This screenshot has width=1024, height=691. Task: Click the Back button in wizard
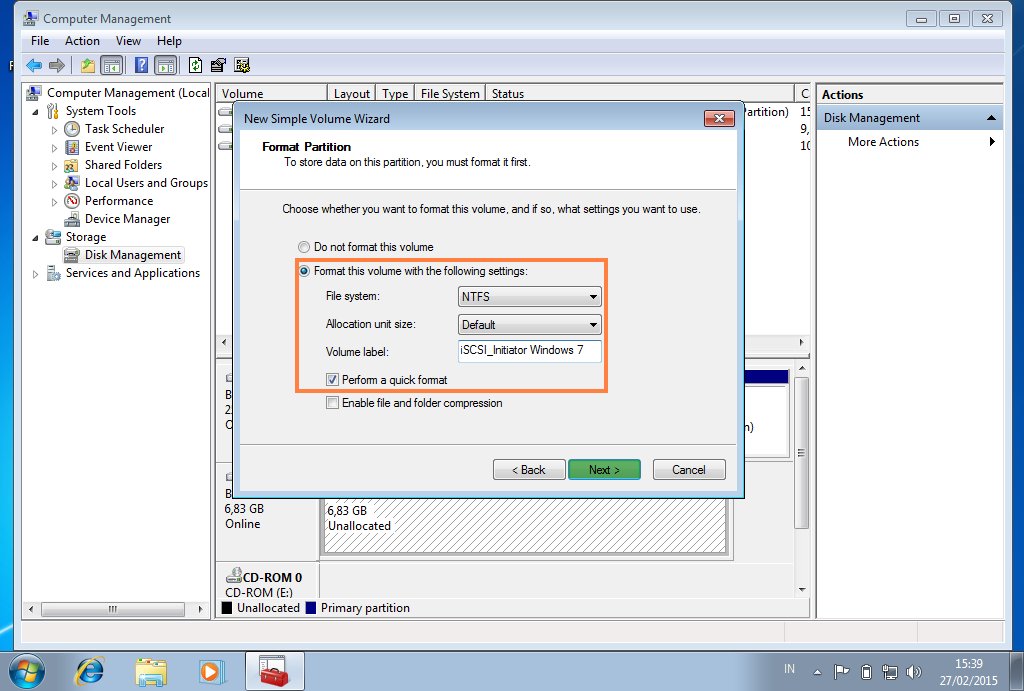click(529, 470)
